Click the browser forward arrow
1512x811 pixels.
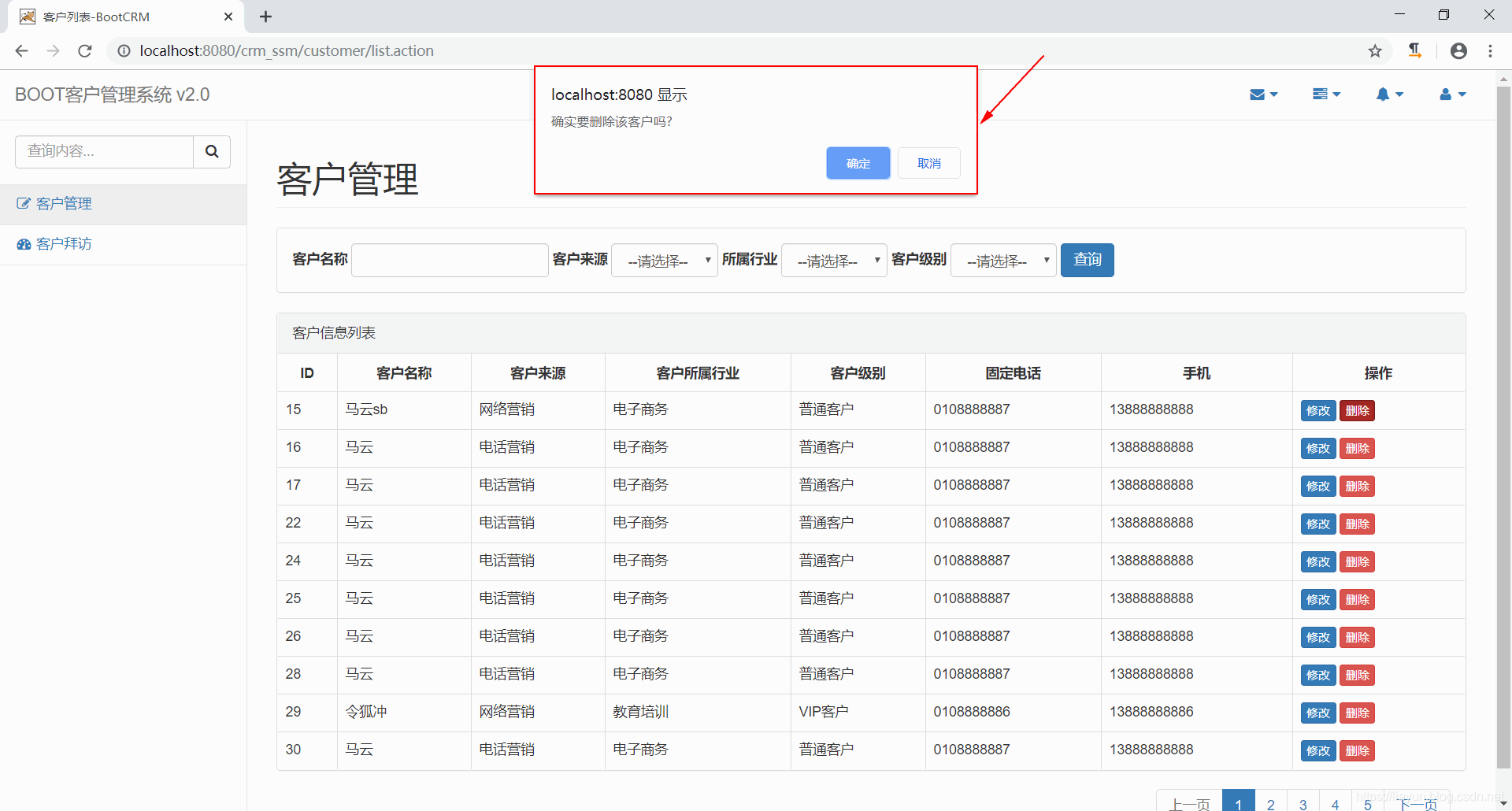click(x=53, y=51)
